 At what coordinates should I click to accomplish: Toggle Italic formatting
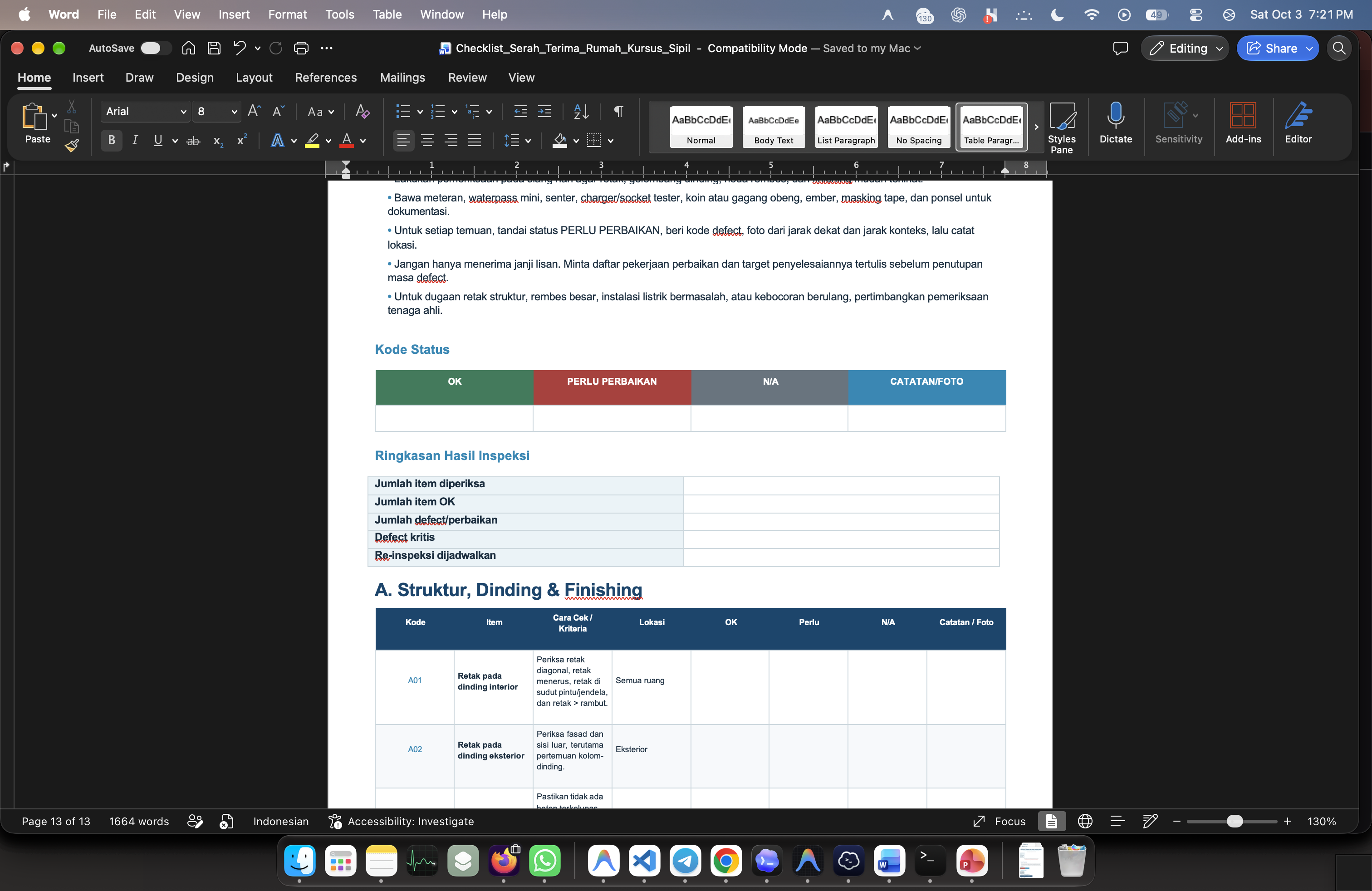coord(134,140)
